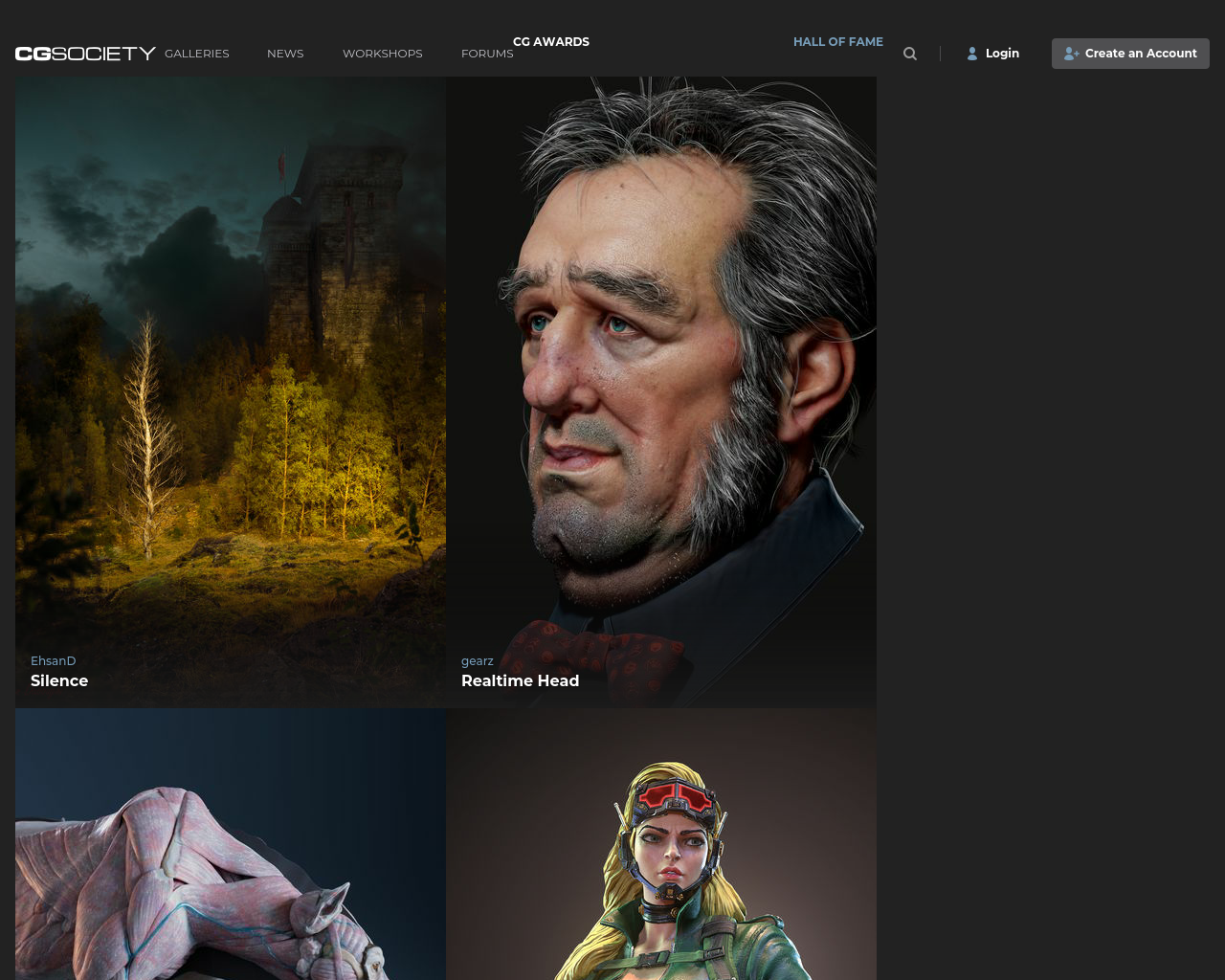Viewport: 1225px width, 980px height.
Task: Open the gray-haired man portrait artwork
Action: [x=660, y=364]
